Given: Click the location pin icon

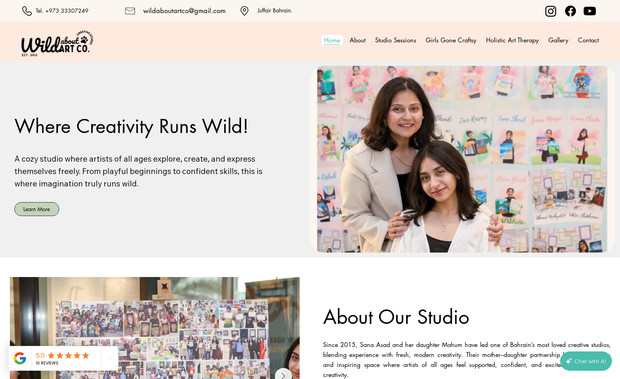Looking at the screenshot, I should click(244, 11).
